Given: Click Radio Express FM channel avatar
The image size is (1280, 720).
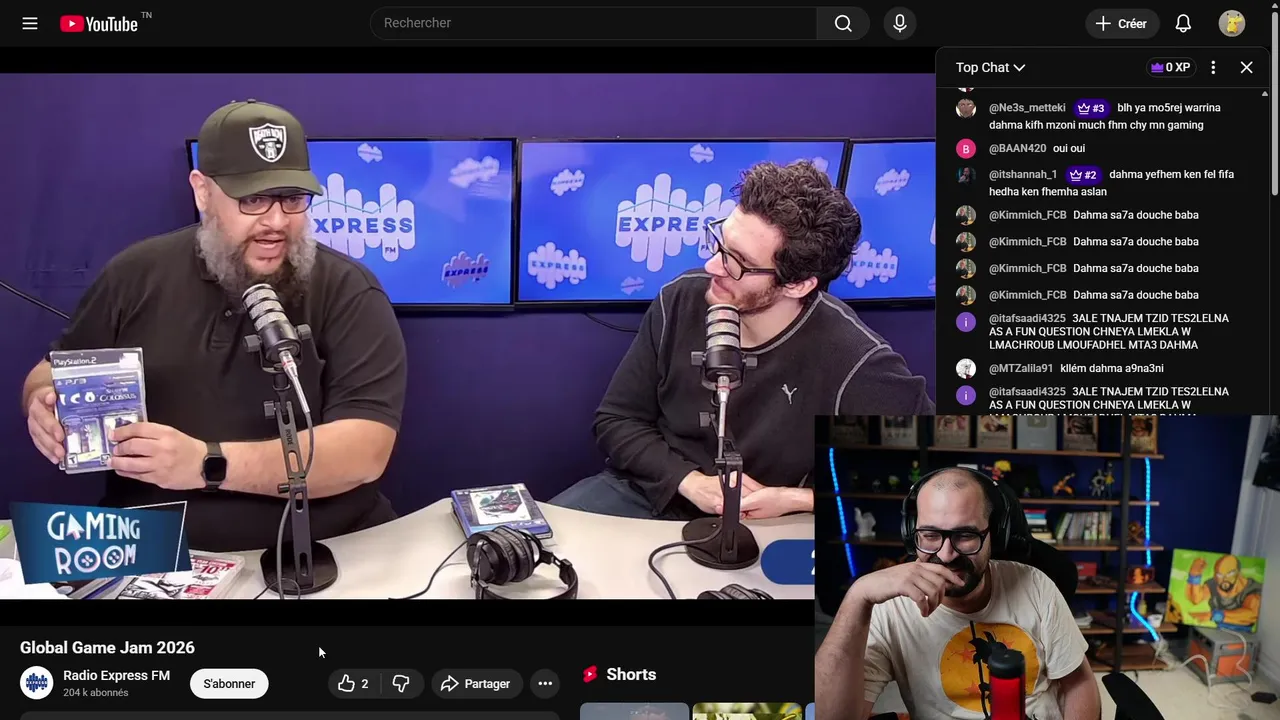Looking at the screenshot, I should [x=37, y=683].
